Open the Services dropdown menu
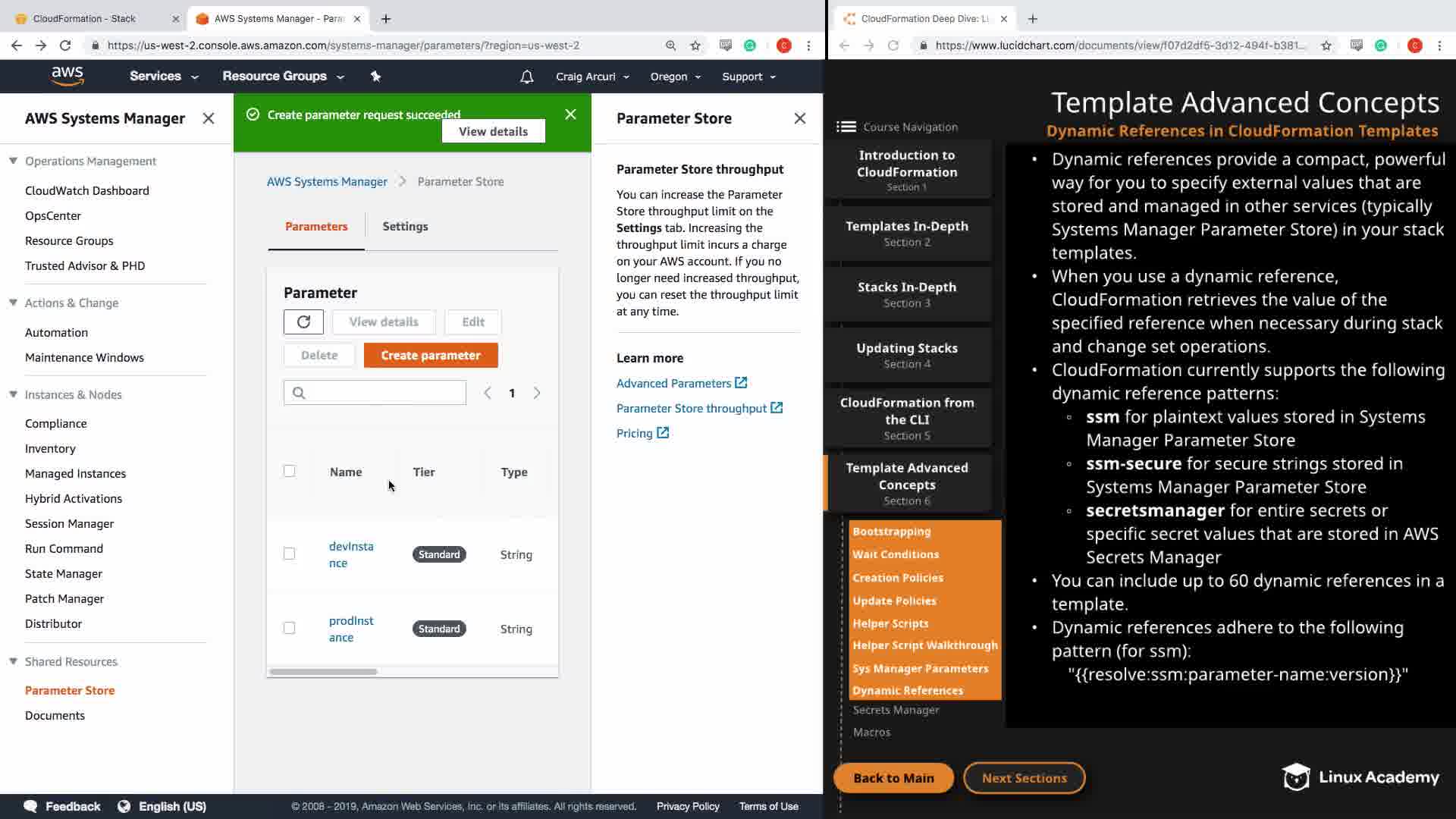This screenshot has height=819, width=1456. 163,77
